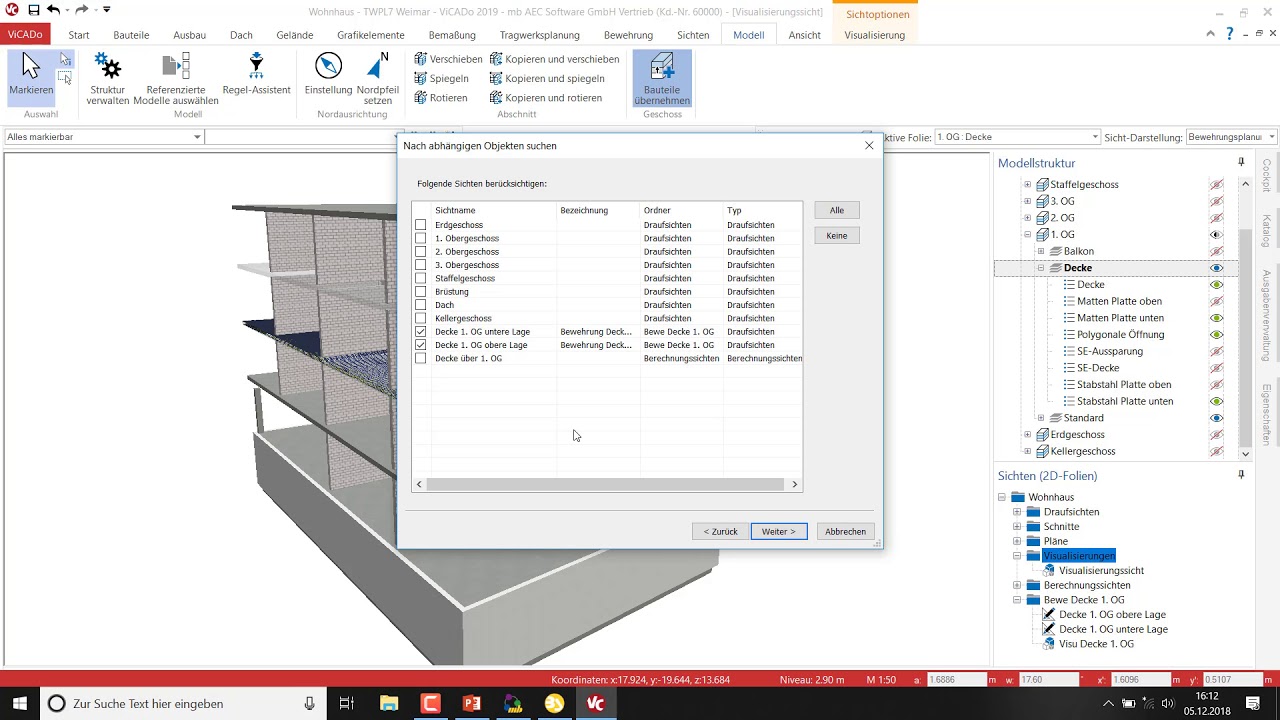Check the 1. Obergeschoss checkbox
The image size is (1280, 720).
coord(421,238)
